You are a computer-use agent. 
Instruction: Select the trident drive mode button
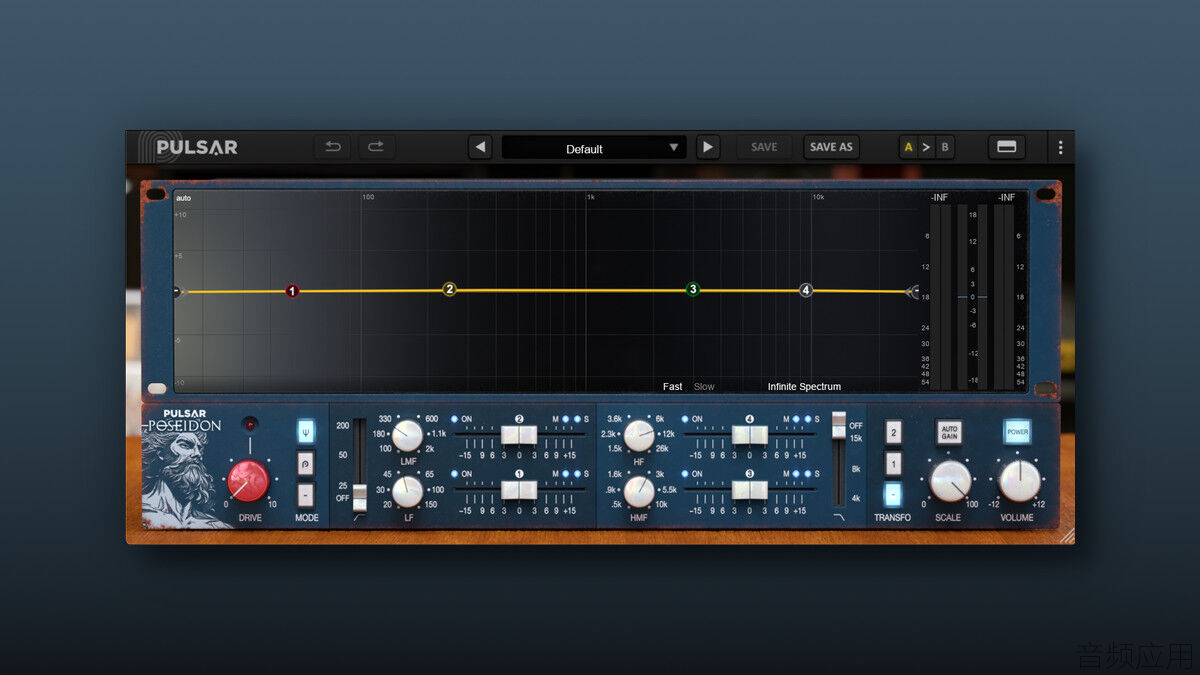(306, 431)
